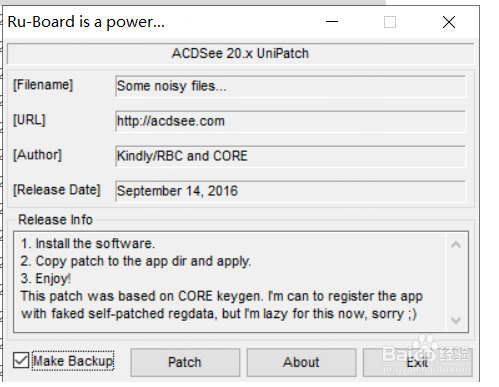Screen dimensions: 499x387
Task: Select the Author field 'Kindly/RBC and CORE'
Action: coord(290,156)
